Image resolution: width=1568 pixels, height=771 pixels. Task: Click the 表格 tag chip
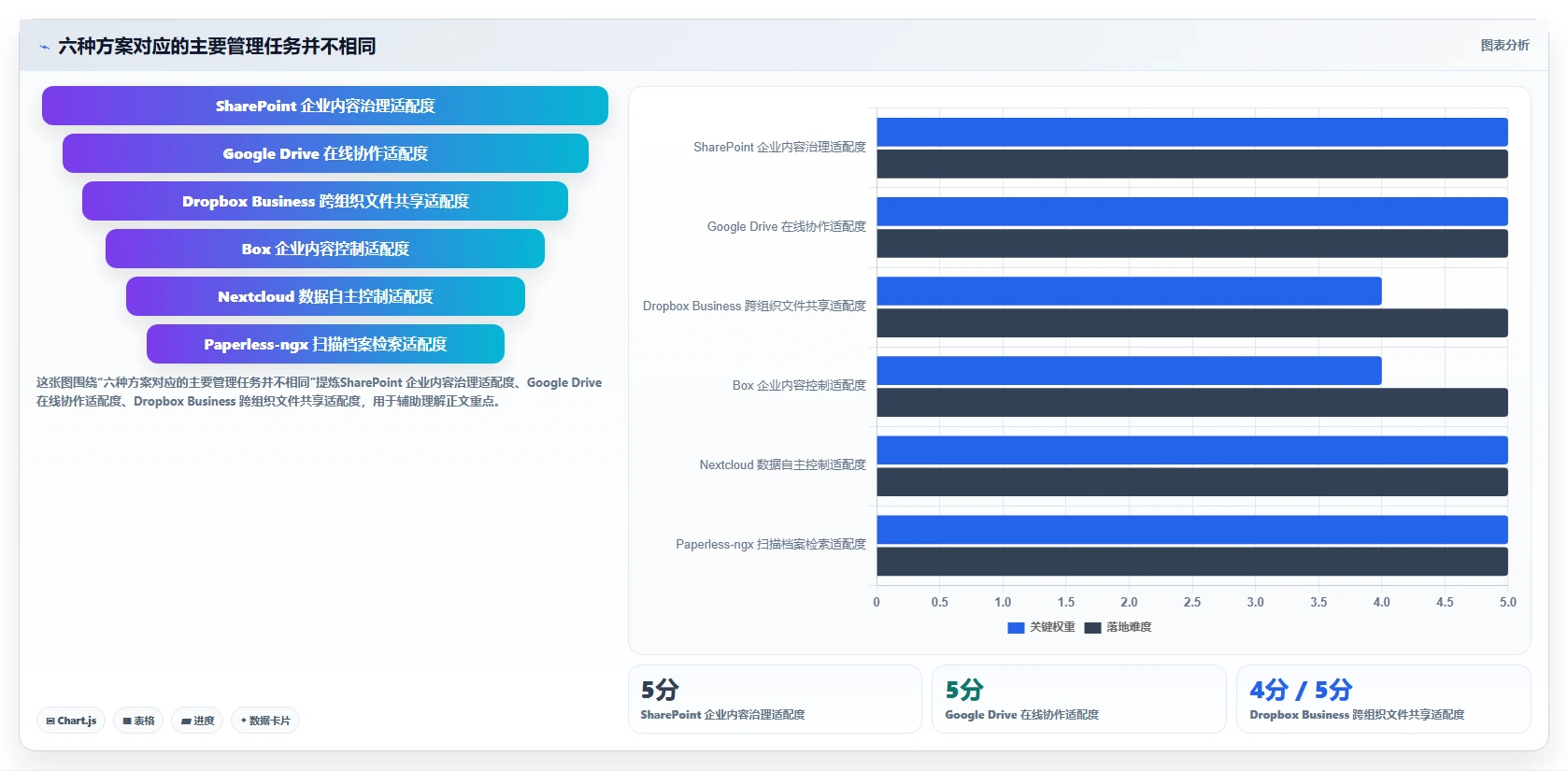tap(138, 721)
